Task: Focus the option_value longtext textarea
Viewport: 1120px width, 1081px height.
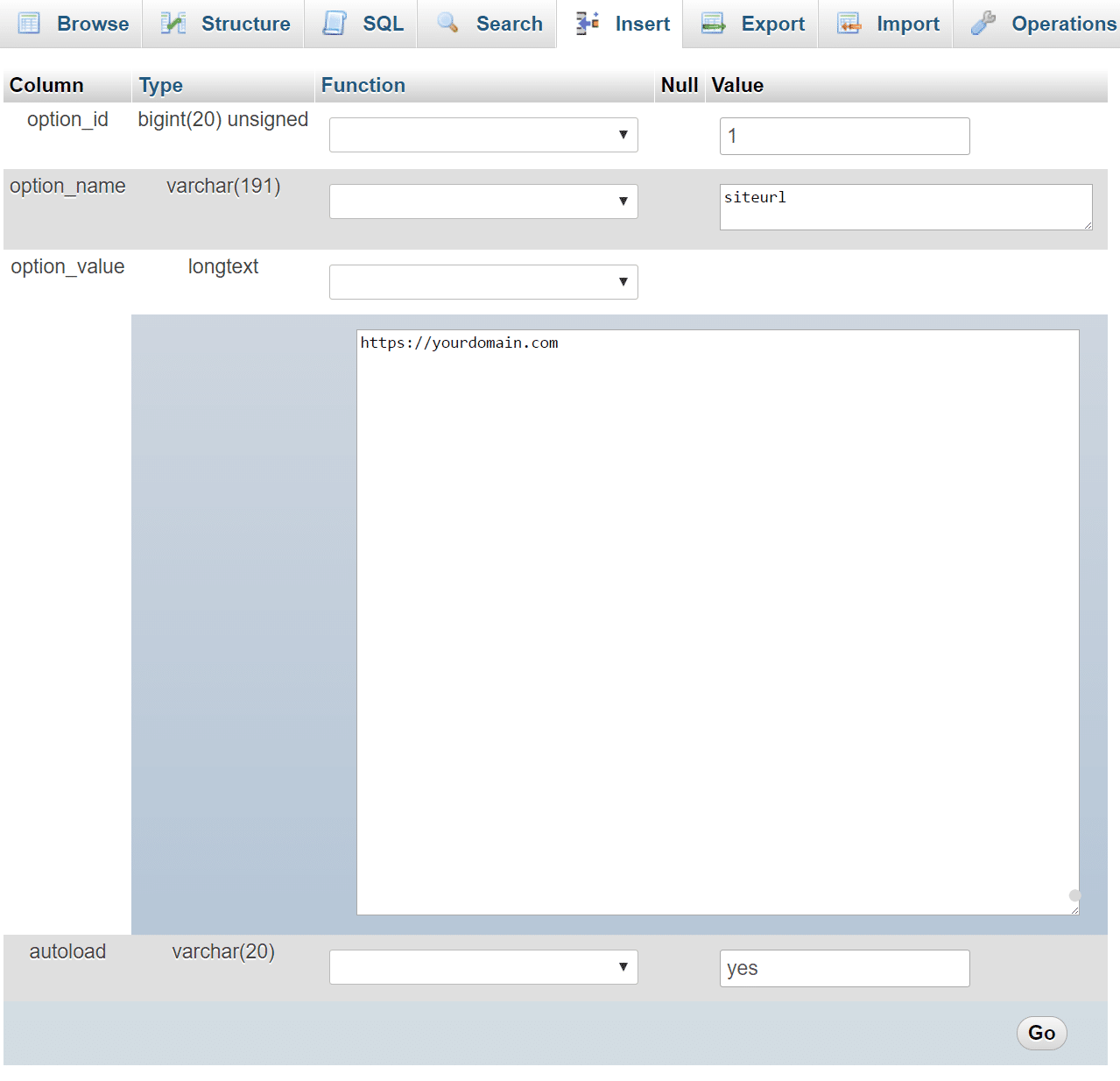Action: pos(717,622)
